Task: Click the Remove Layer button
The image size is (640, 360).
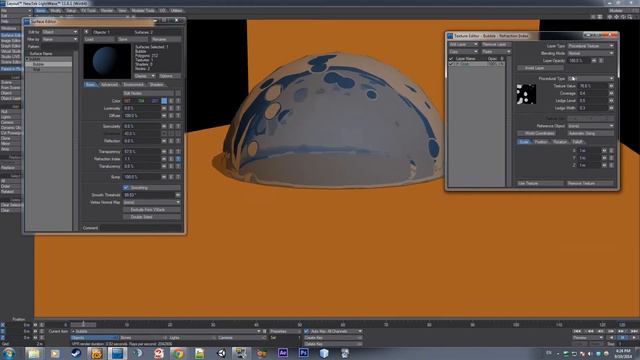Action: point(496,44)
